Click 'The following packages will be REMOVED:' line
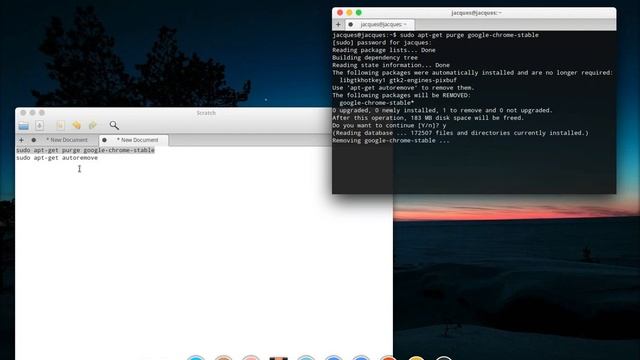This screenshot has height=360, width=640. [401, 96]
